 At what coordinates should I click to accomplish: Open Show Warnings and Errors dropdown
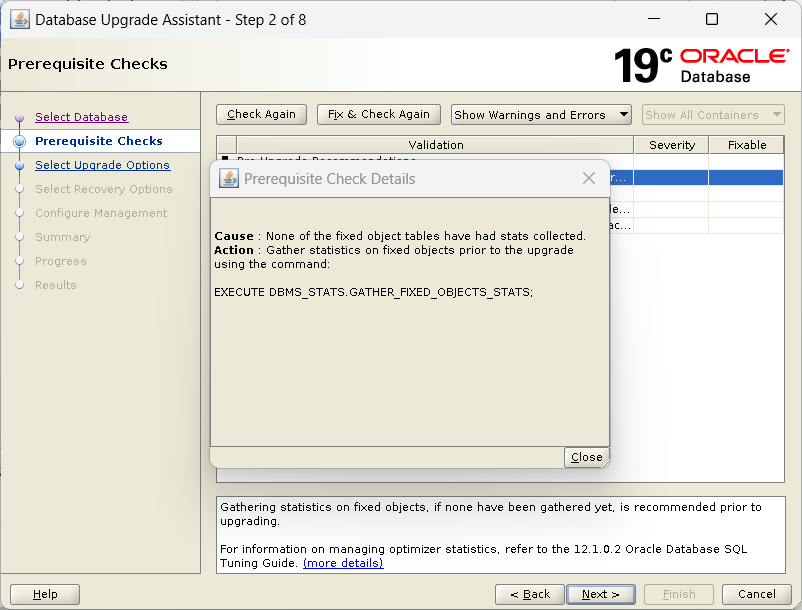coord(541,115)
